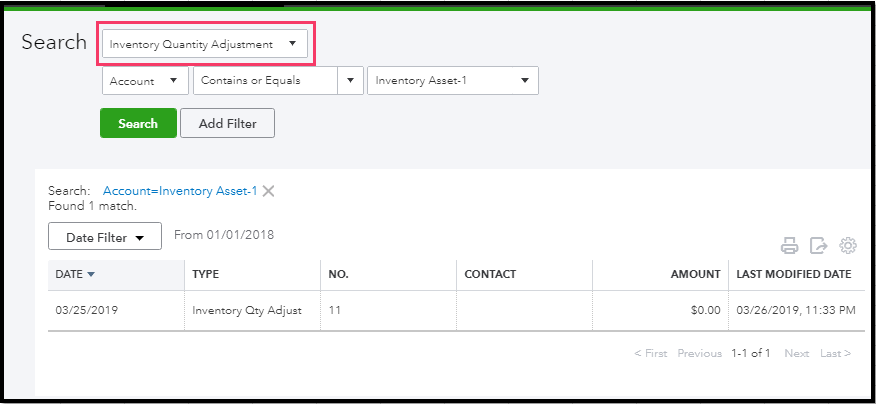
Task: Open the Inventory Asset-1 value dropdown
Action: click(453, 81)
